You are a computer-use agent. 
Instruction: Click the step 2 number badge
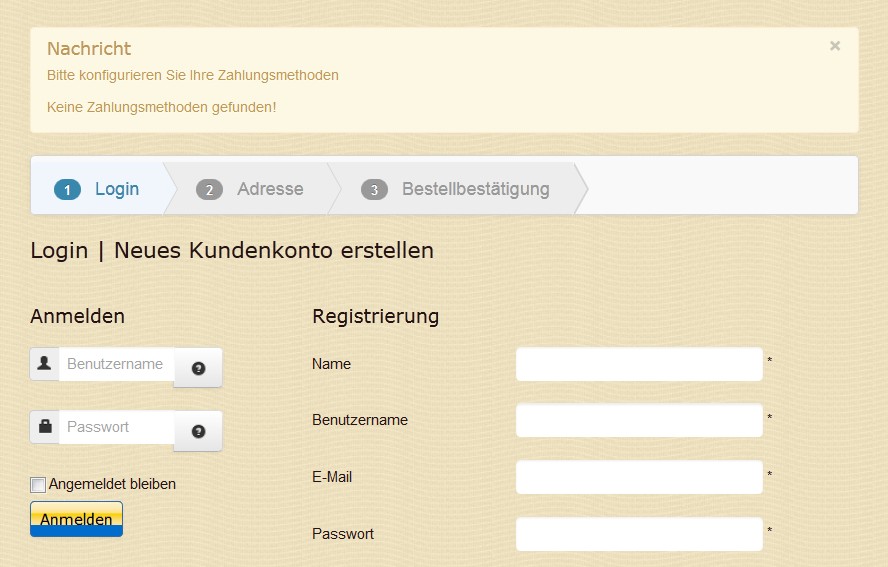coord(209,190)
